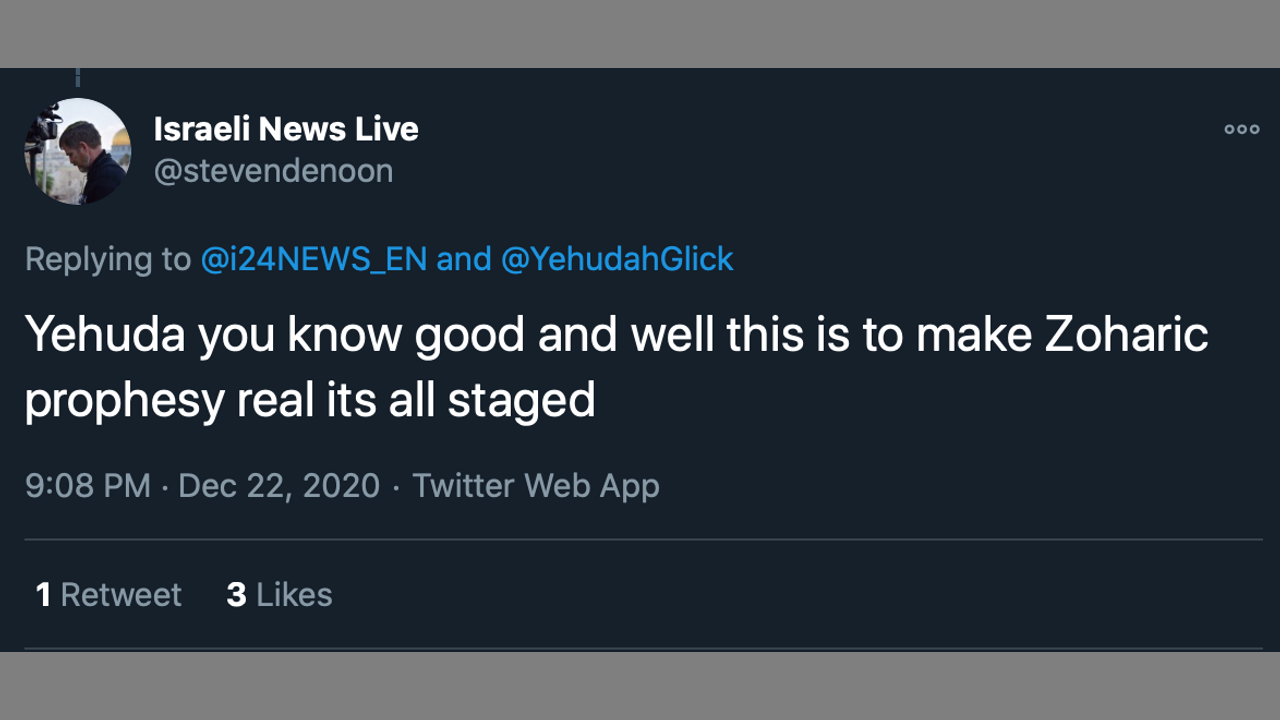
Task: Click the word staged ending the tweet
Action: pos(521,401)
